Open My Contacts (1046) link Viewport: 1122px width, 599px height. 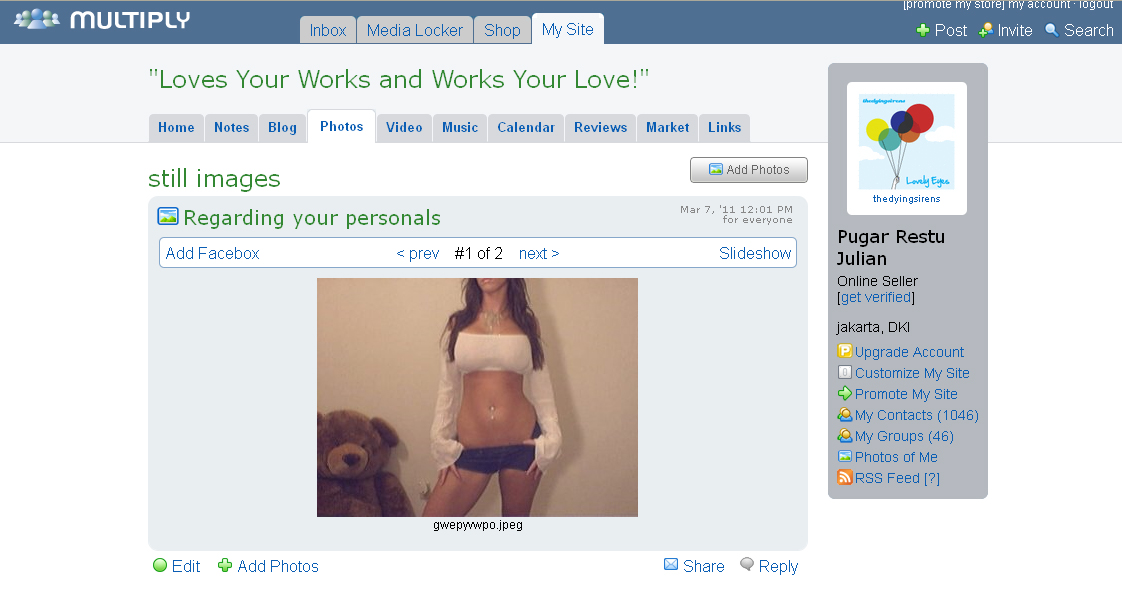click(916, 415)
